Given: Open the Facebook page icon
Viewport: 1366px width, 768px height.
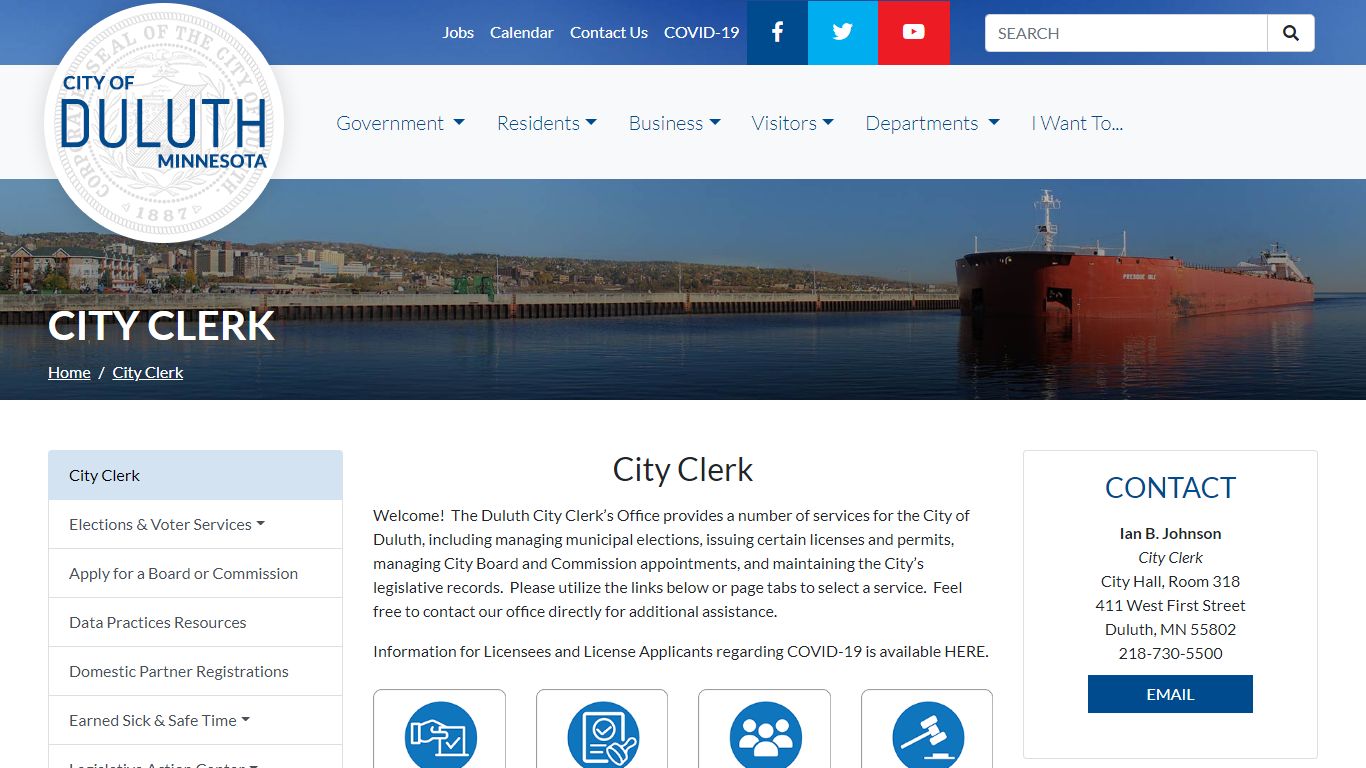Looking at the screenshot, I should tap(777, 32).
